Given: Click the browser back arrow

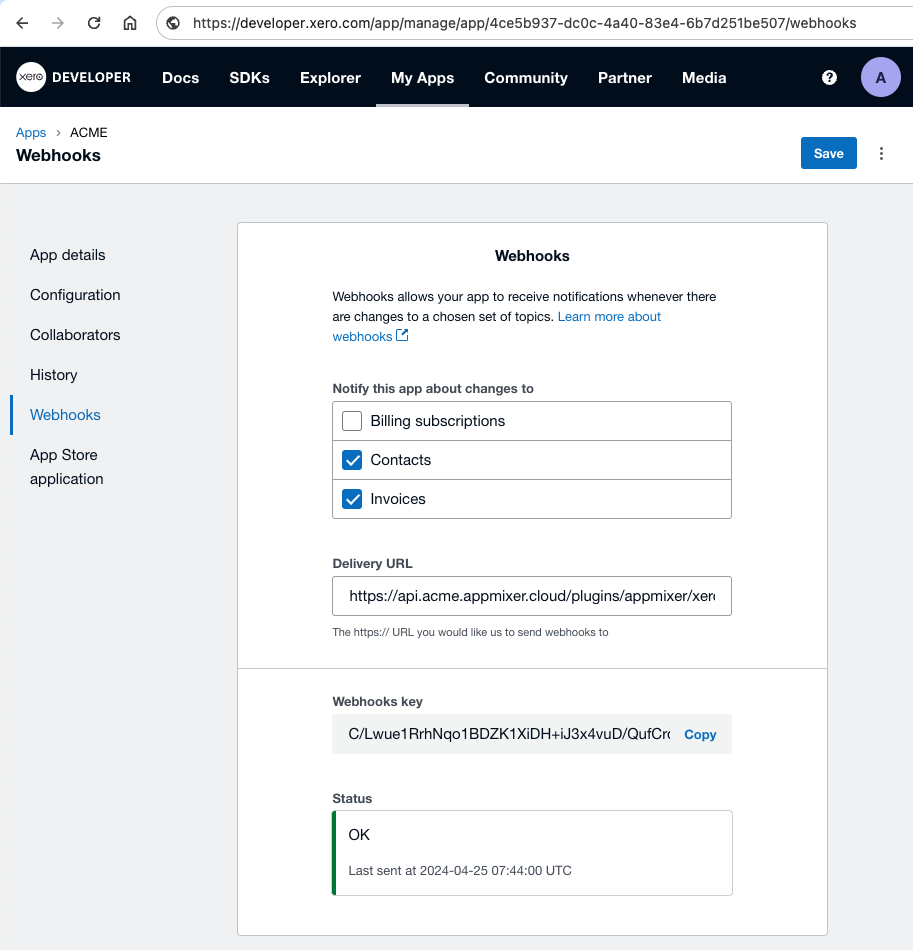Looking at the screenshot, I should [22, 23].
